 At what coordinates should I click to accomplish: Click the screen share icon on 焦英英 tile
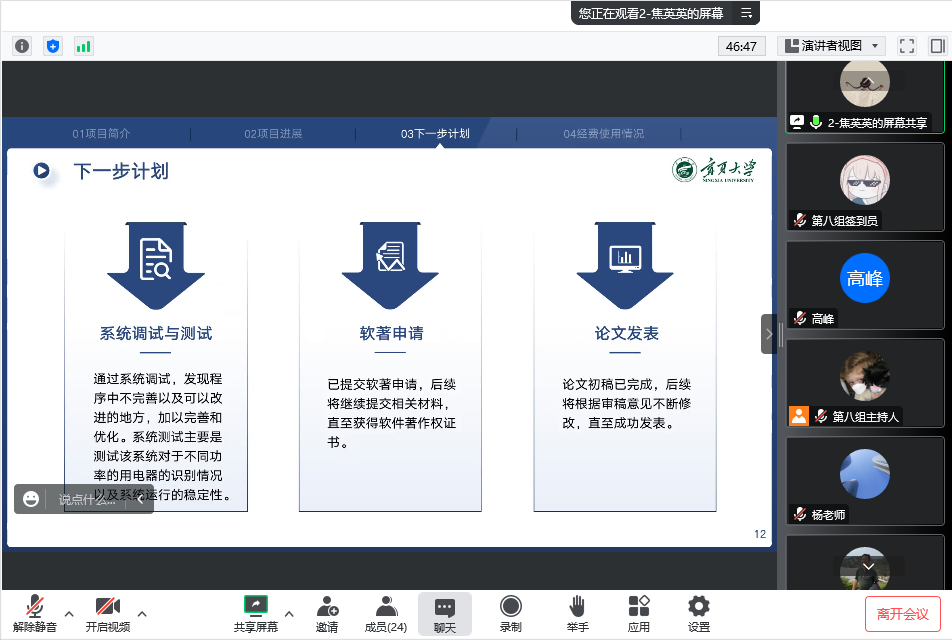point(797,122)
